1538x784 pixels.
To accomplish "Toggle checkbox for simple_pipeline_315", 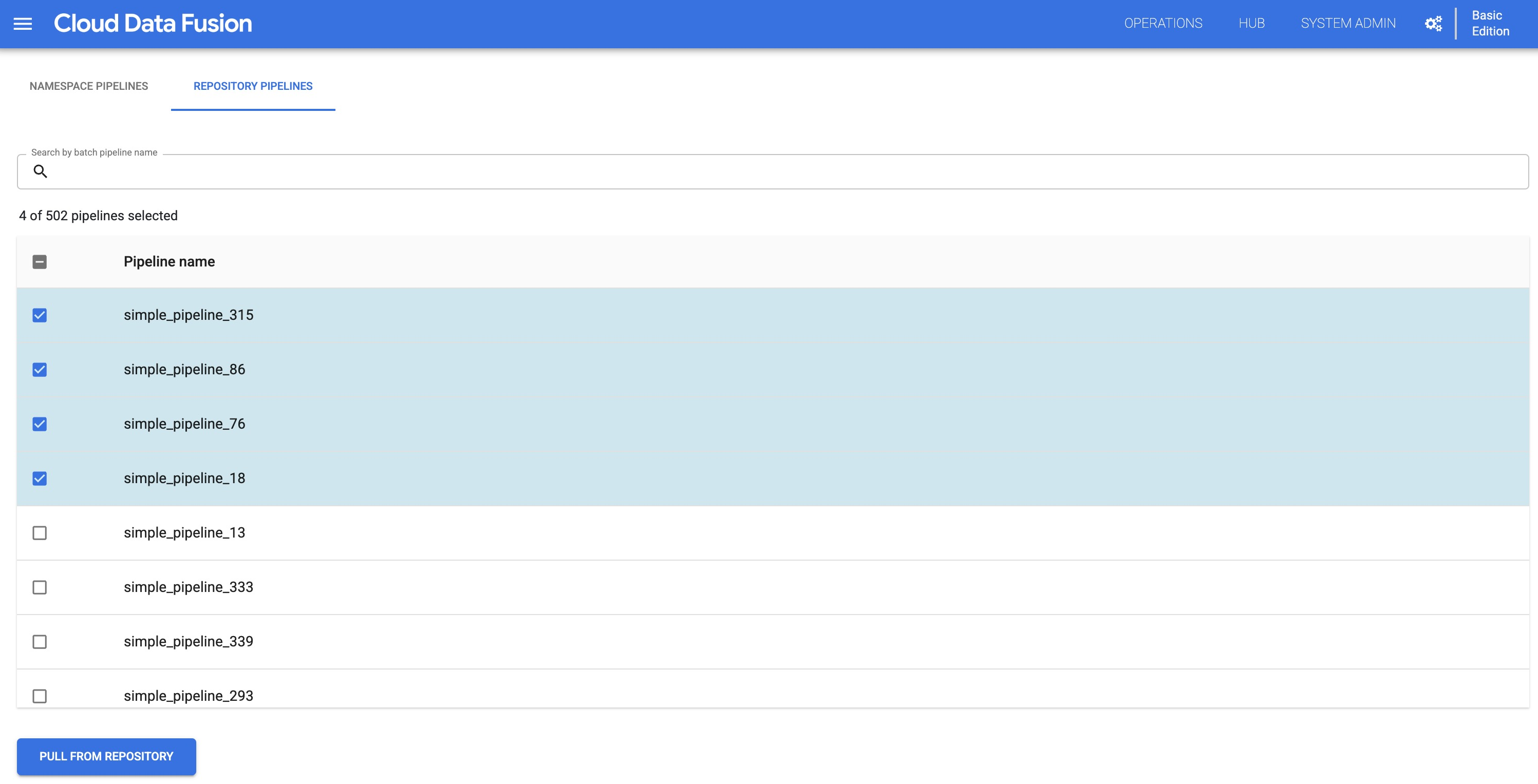I will point(39,315).
